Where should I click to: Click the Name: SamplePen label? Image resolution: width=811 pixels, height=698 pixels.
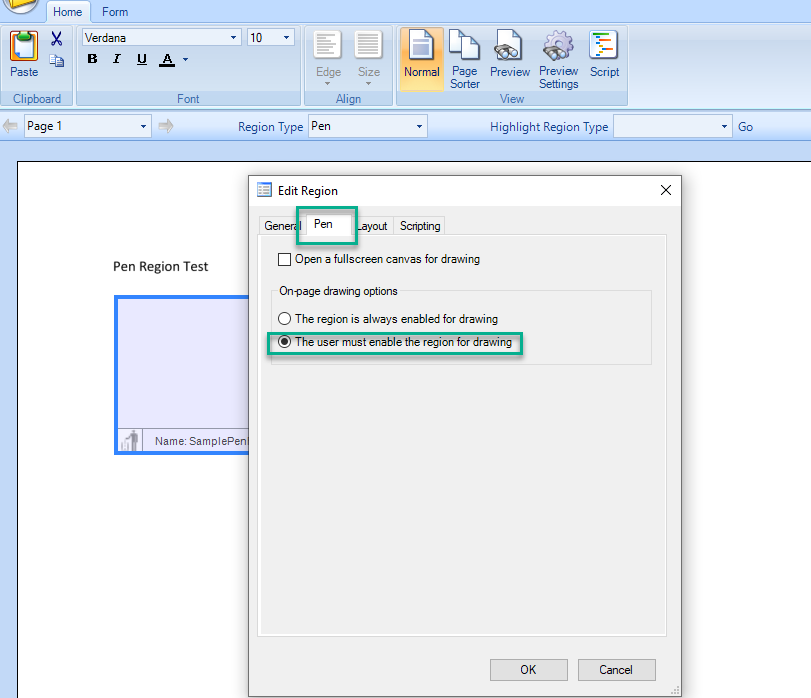202,441
